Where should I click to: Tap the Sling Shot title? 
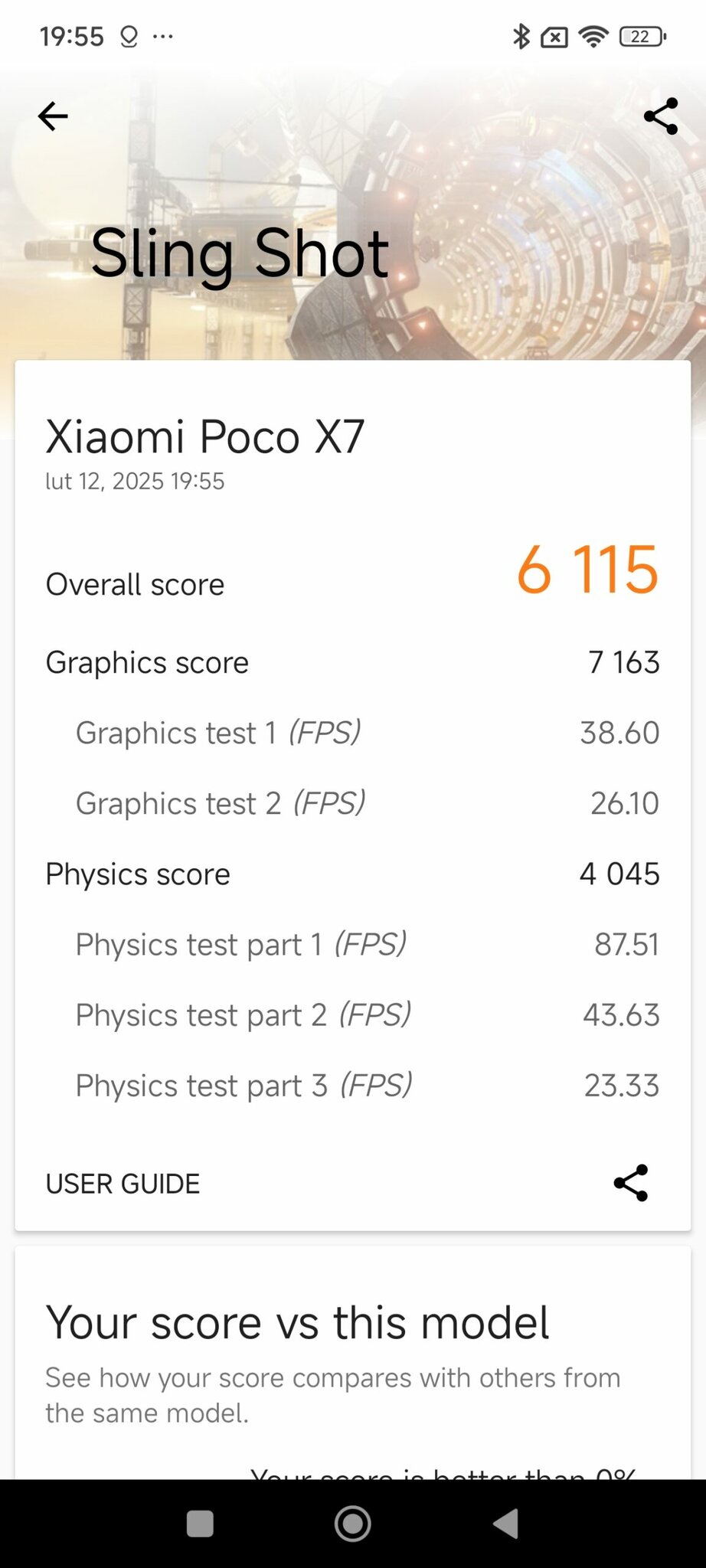pos(240,254)
